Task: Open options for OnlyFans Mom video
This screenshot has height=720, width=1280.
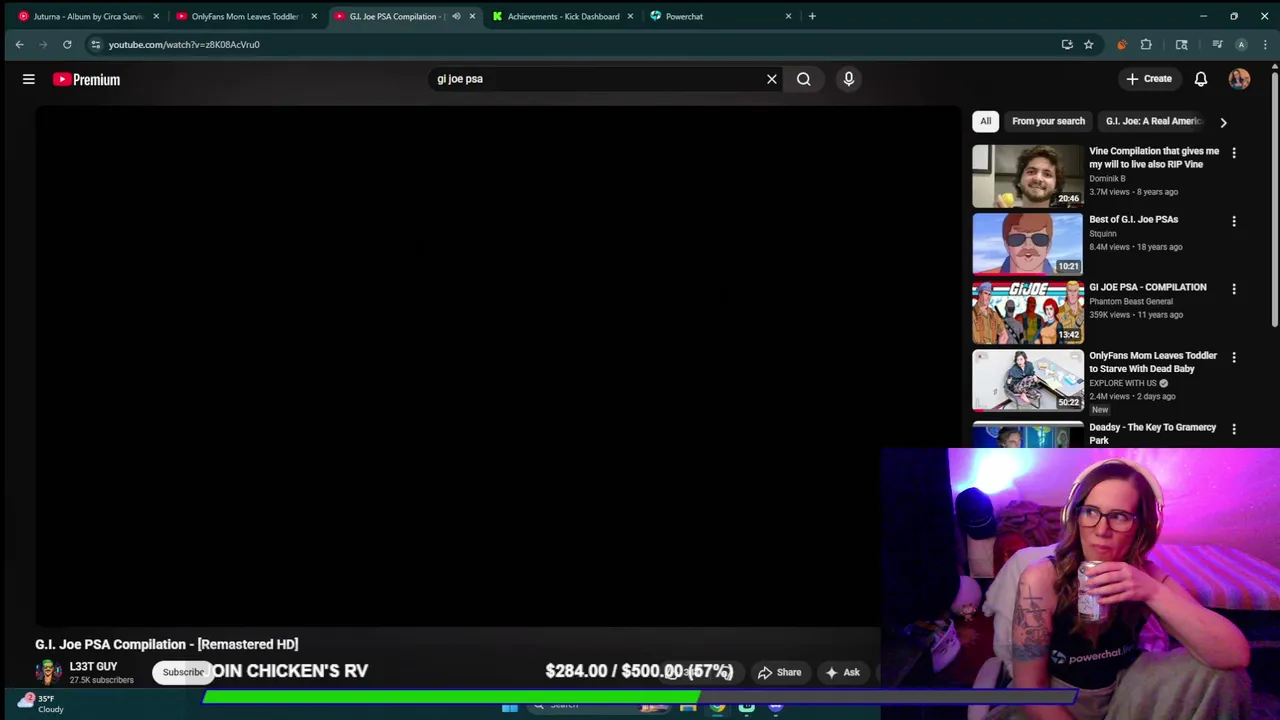Action: 1234,357
